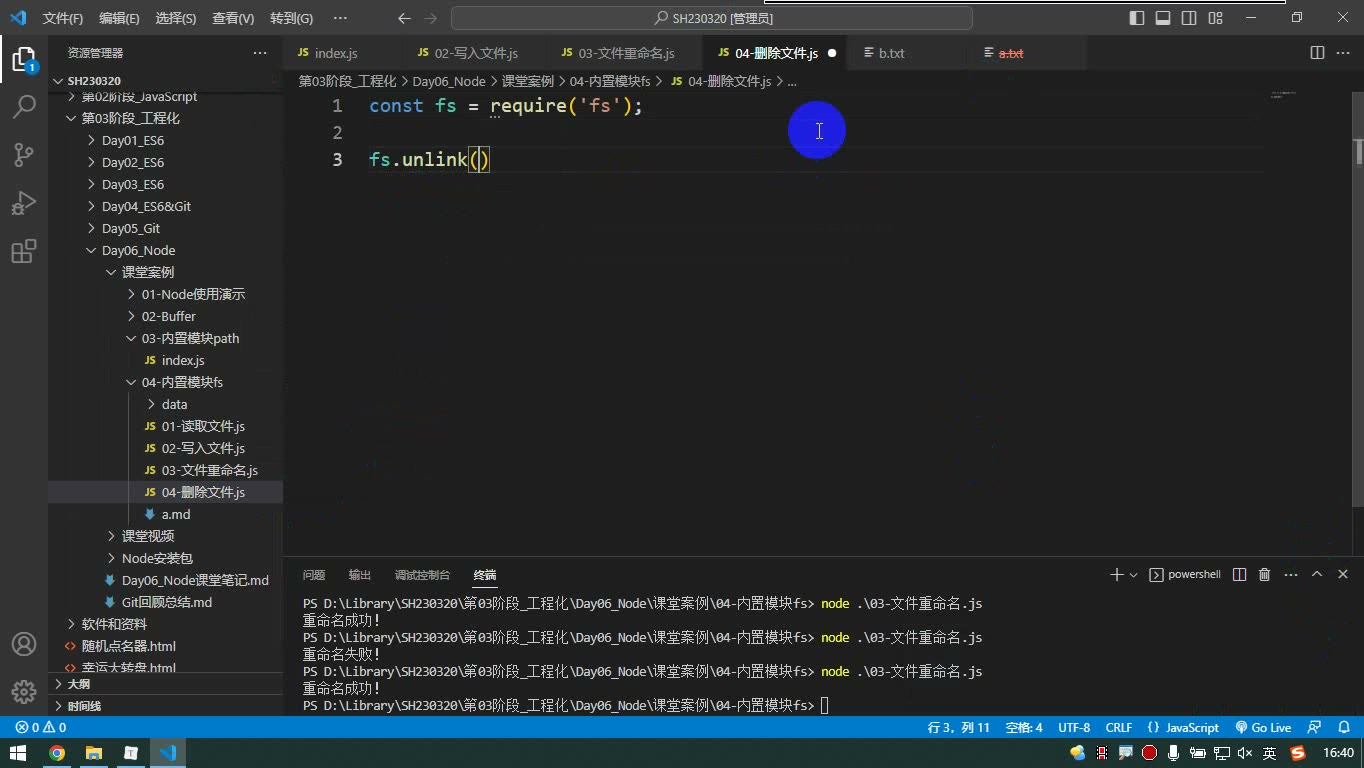Open notifications bell in status bar
Screen dimensions: 1364x768
1343,728
